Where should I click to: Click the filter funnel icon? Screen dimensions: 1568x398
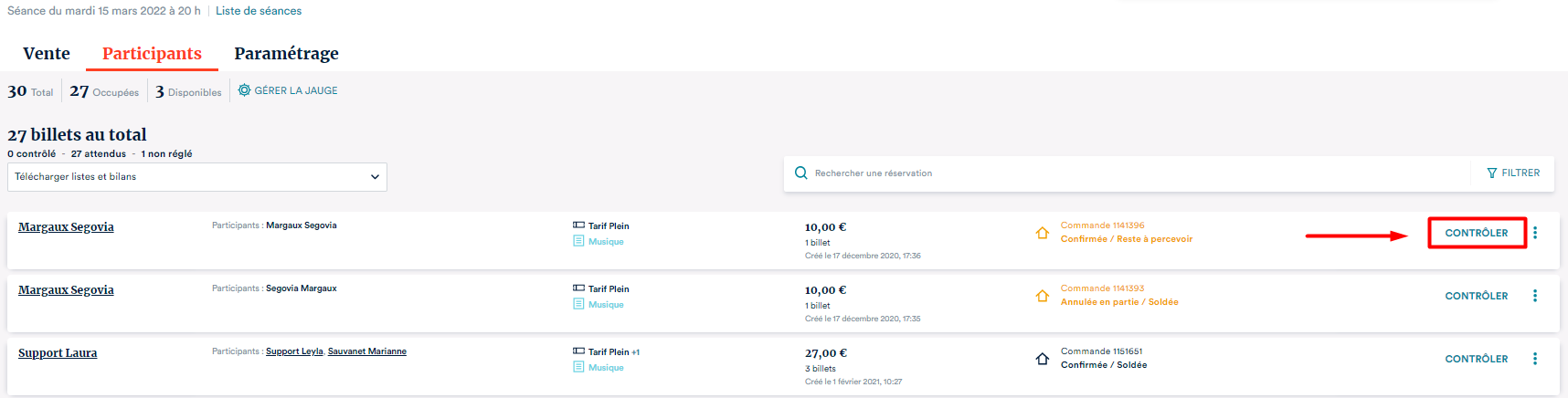(1492, 173)
